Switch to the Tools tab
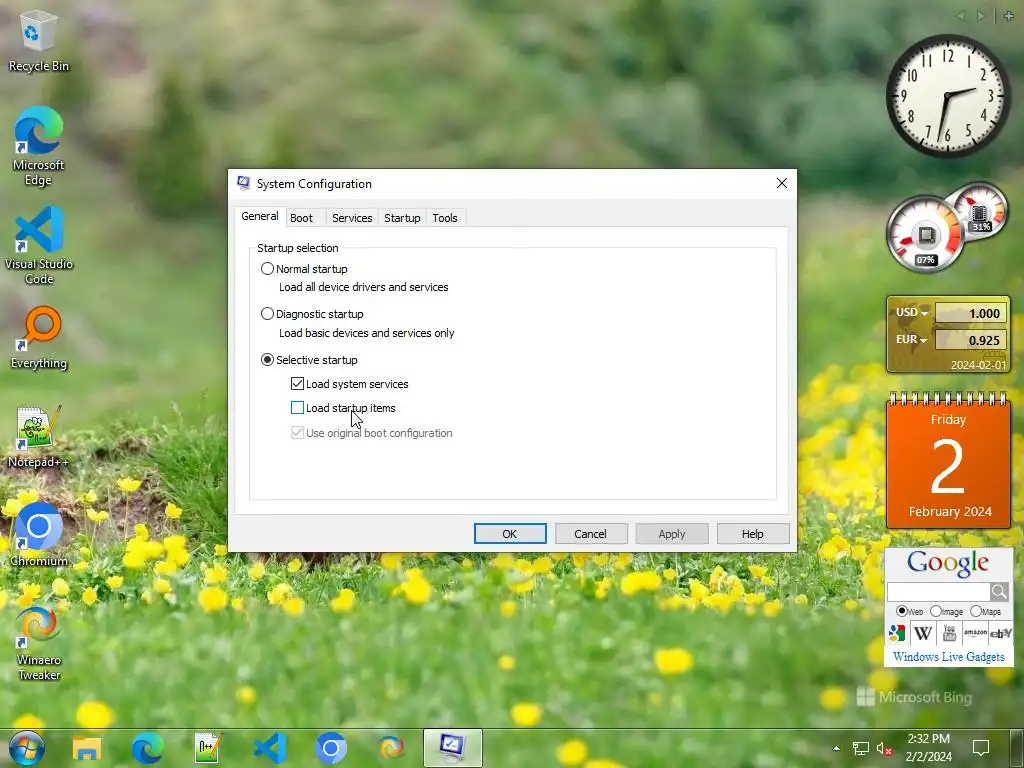Viewport: 1024px width, 768px height. click(445, 218)
